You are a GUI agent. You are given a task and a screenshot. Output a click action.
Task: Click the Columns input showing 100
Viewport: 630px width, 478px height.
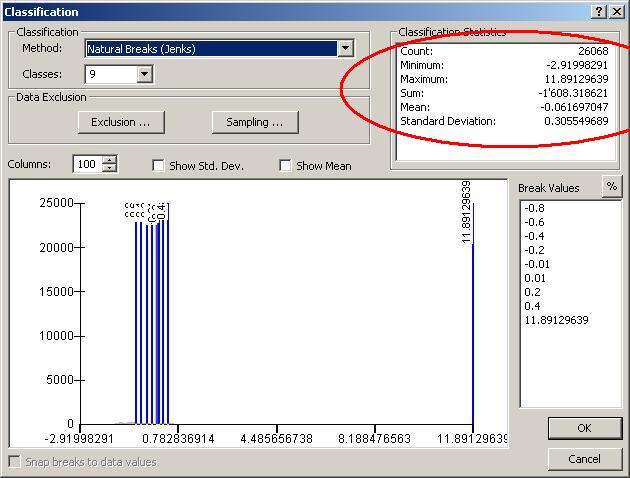88,164
